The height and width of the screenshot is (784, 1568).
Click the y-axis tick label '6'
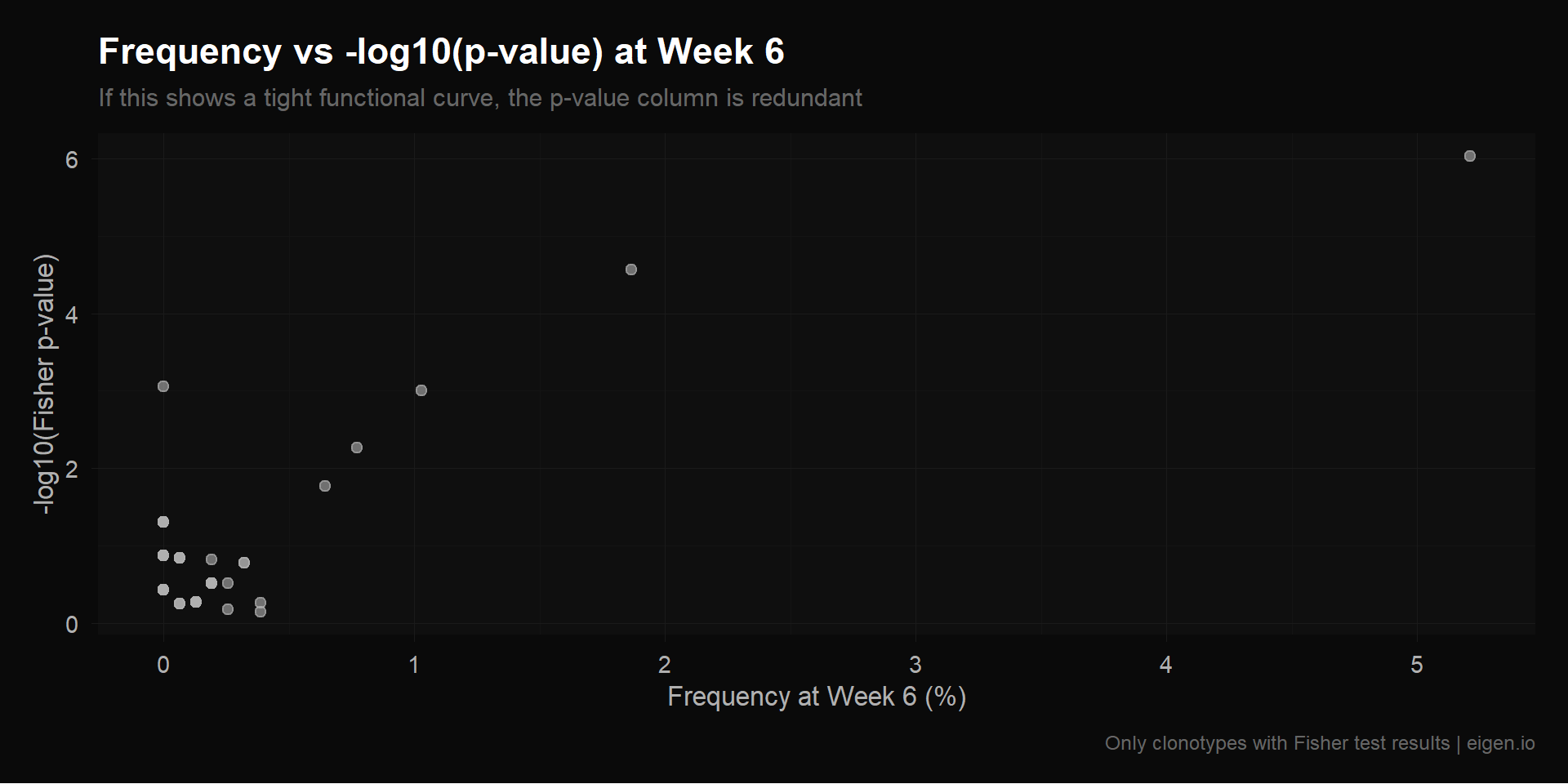(x=72, y=159)
